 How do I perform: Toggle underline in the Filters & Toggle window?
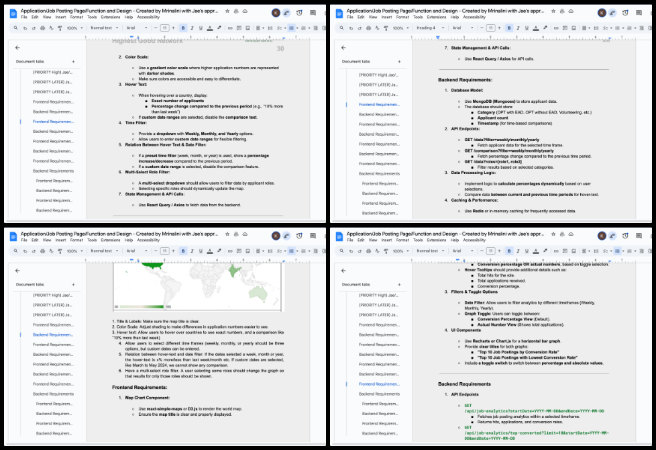[x=527, y=251]
